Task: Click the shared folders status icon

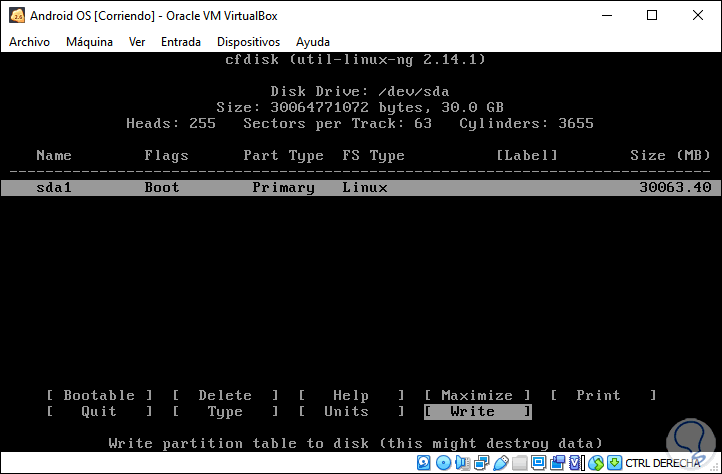Action: point(519,462)
